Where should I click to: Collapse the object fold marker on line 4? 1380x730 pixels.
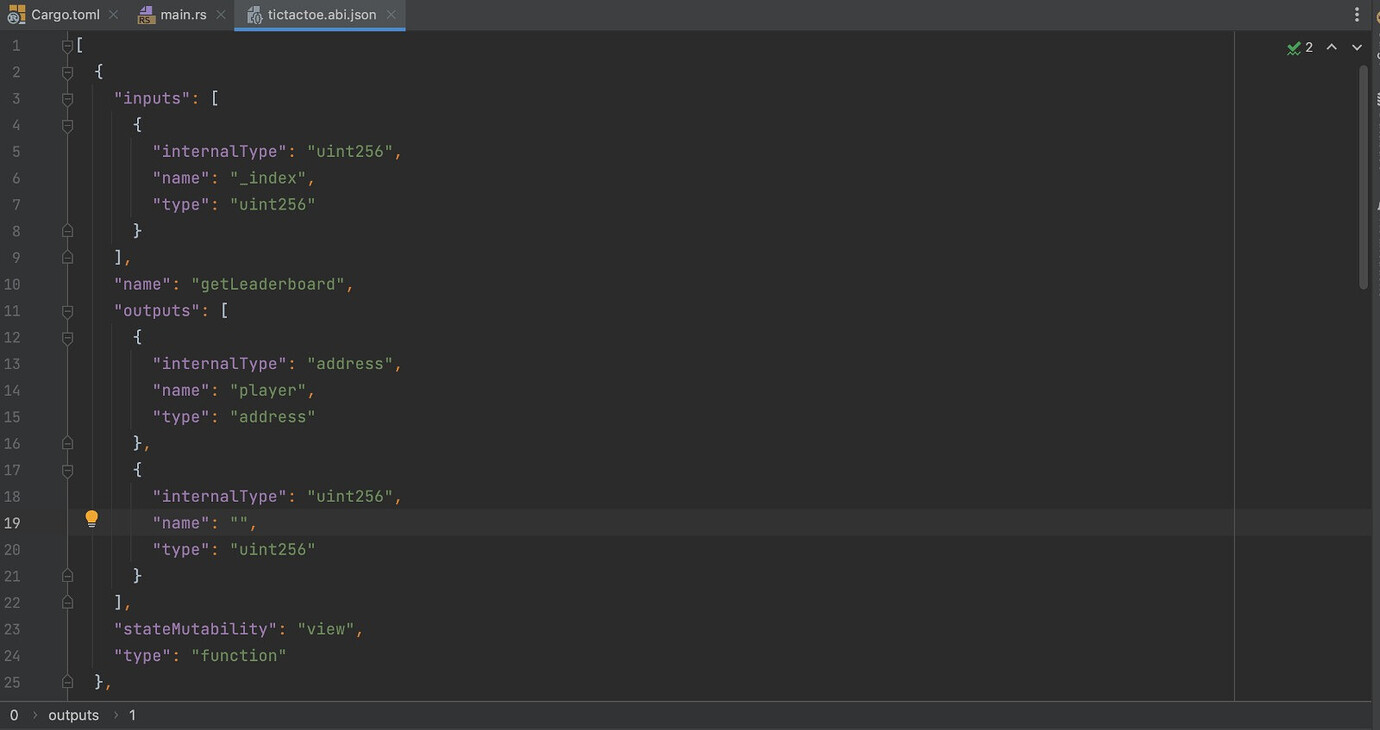pyautogui.click(x=67, y=125)
